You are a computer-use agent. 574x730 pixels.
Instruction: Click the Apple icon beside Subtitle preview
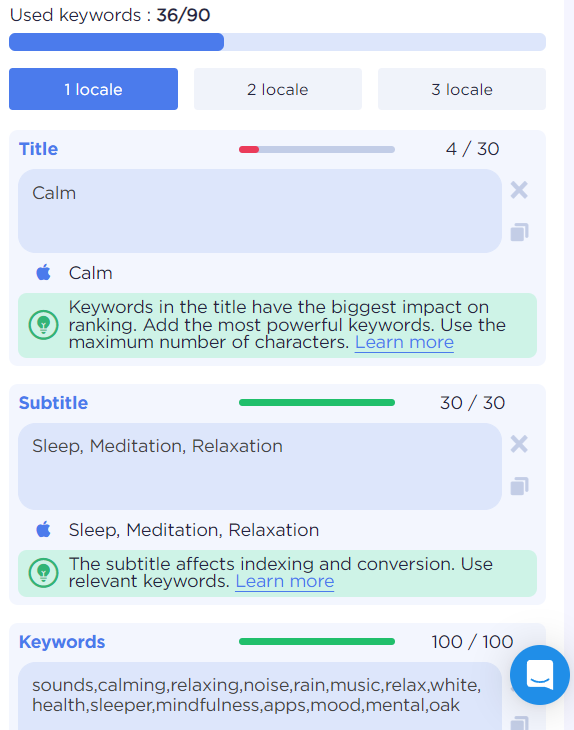pyautogui.click(x=43, y=529)
